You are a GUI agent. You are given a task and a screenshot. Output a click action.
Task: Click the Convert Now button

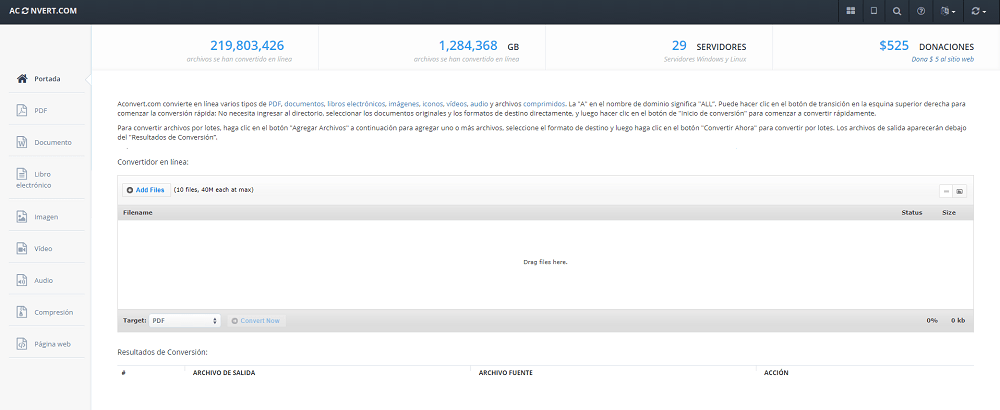tap(256, 321)
